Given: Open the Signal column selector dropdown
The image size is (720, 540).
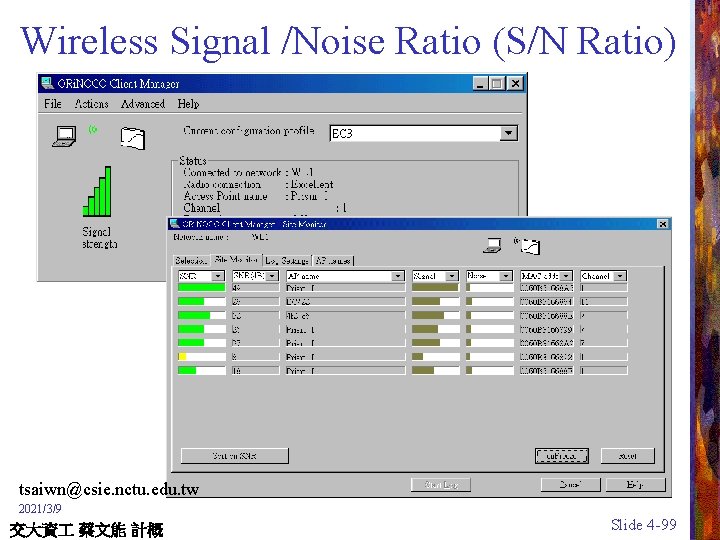Looking at the screenshot, I should (x=452, y=276).
